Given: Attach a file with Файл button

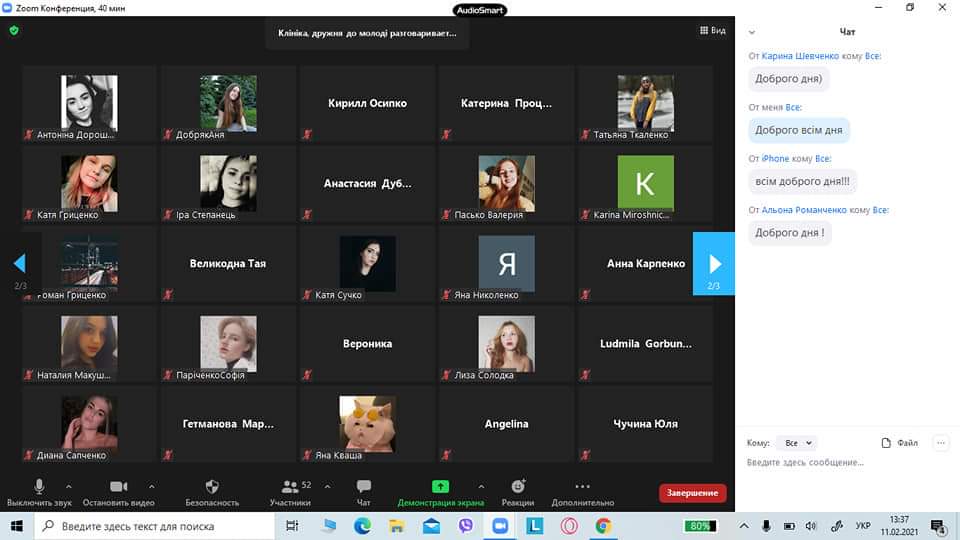Looking at the screenshot, I should pos(899,443).
